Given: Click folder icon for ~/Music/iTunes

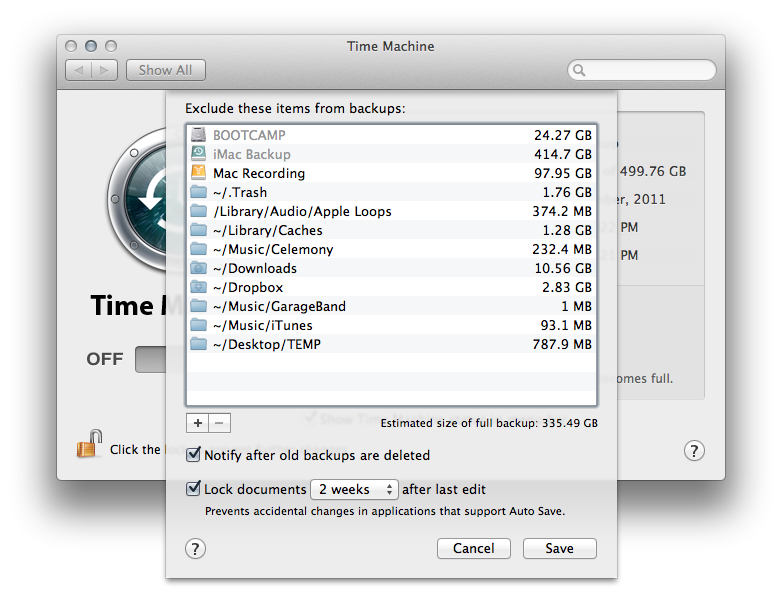Looking at the screenshot, I should tap(198, 325).
